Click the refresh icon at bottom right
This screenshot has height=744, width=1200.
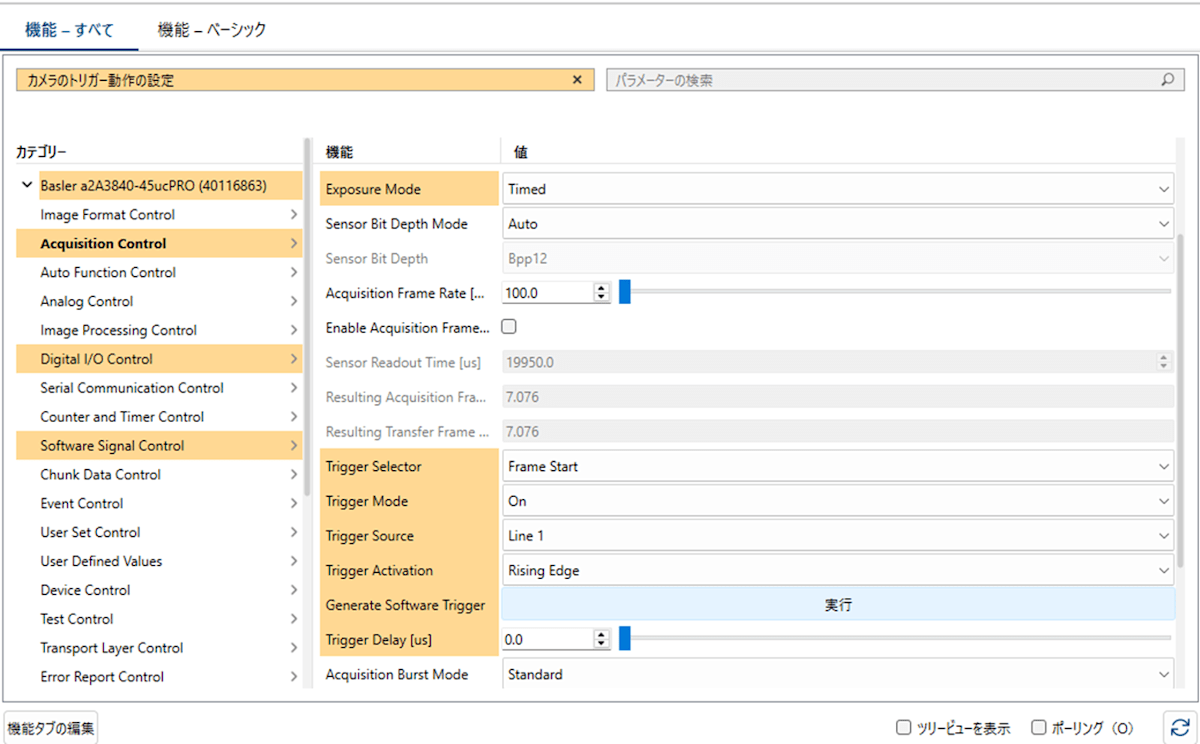1180,727
